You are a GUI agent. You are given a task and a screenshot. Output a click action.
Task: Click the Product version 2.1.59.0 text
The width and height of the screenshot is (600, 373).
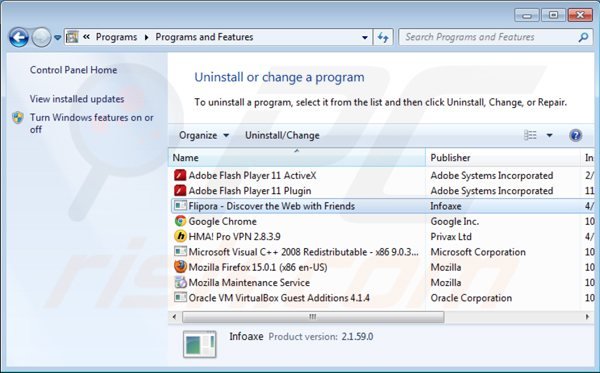pyautogui.click(x=321, y=337)
